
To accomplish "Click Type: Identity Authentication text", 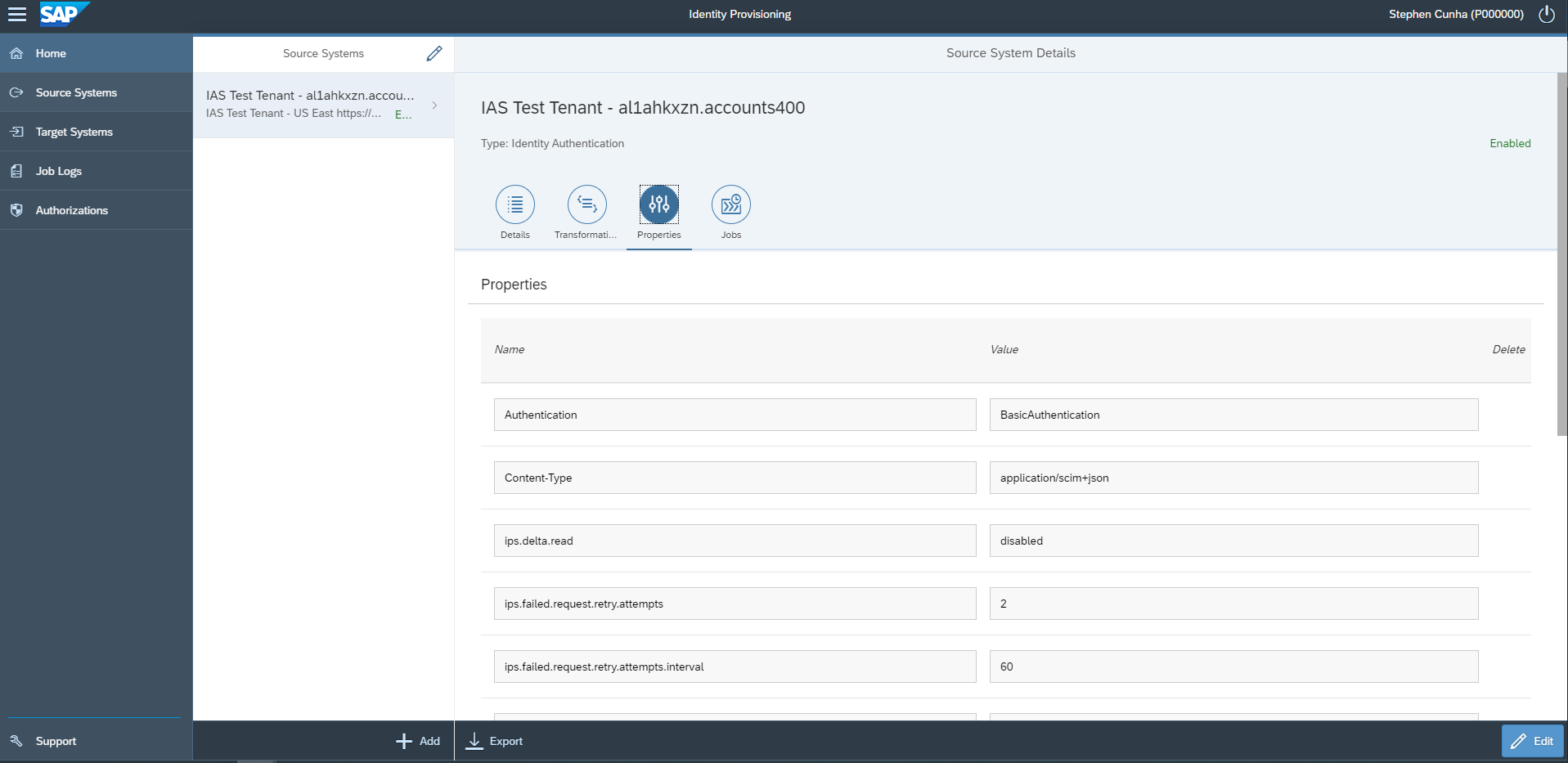I will coord(552,143).
